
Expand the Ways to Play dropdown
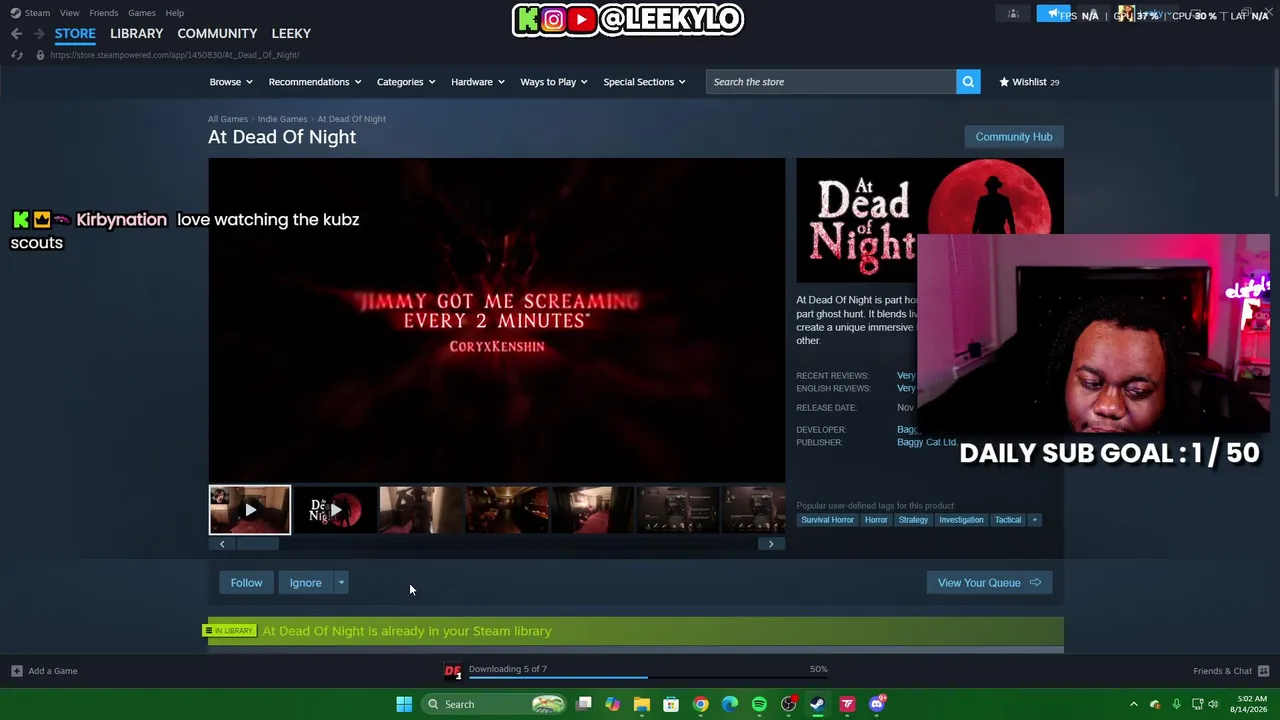554,82
